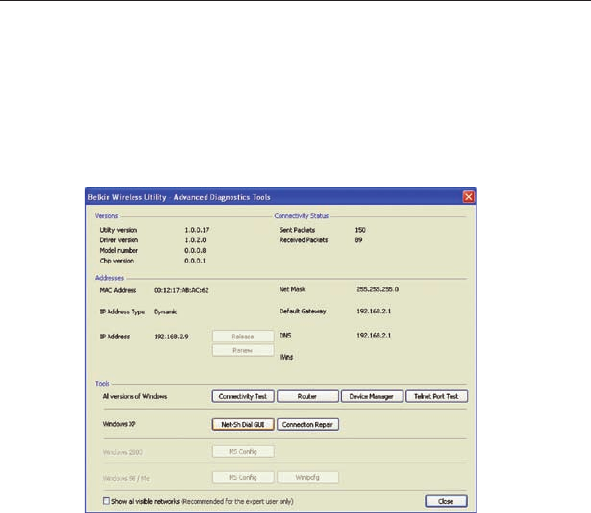Launch Device Manager
This screenshot has width=591, height=513.
pyautogui.click(x=372, y=396)
